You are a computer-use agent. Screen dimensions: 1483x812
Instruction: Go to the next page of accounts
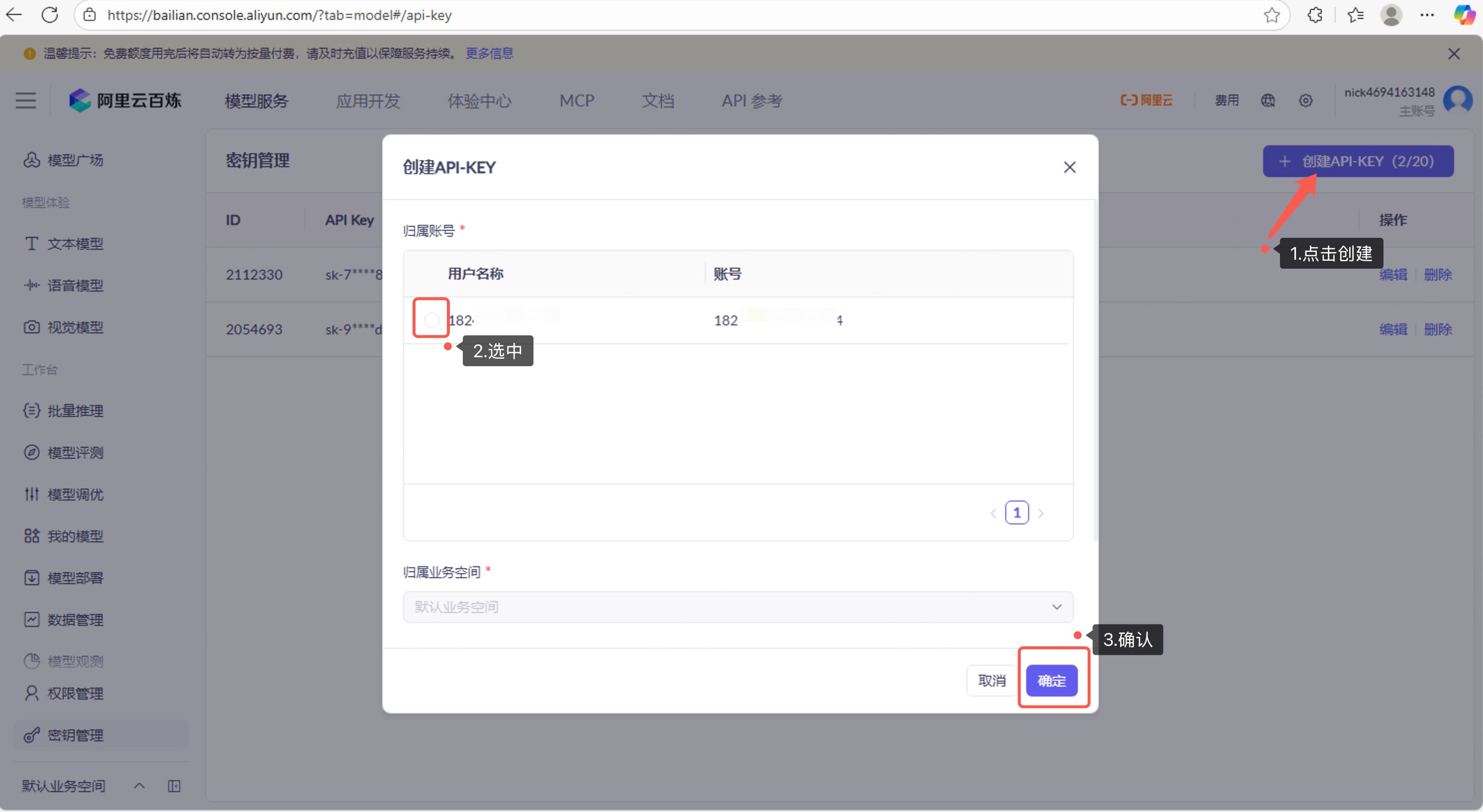point(1042,513)
